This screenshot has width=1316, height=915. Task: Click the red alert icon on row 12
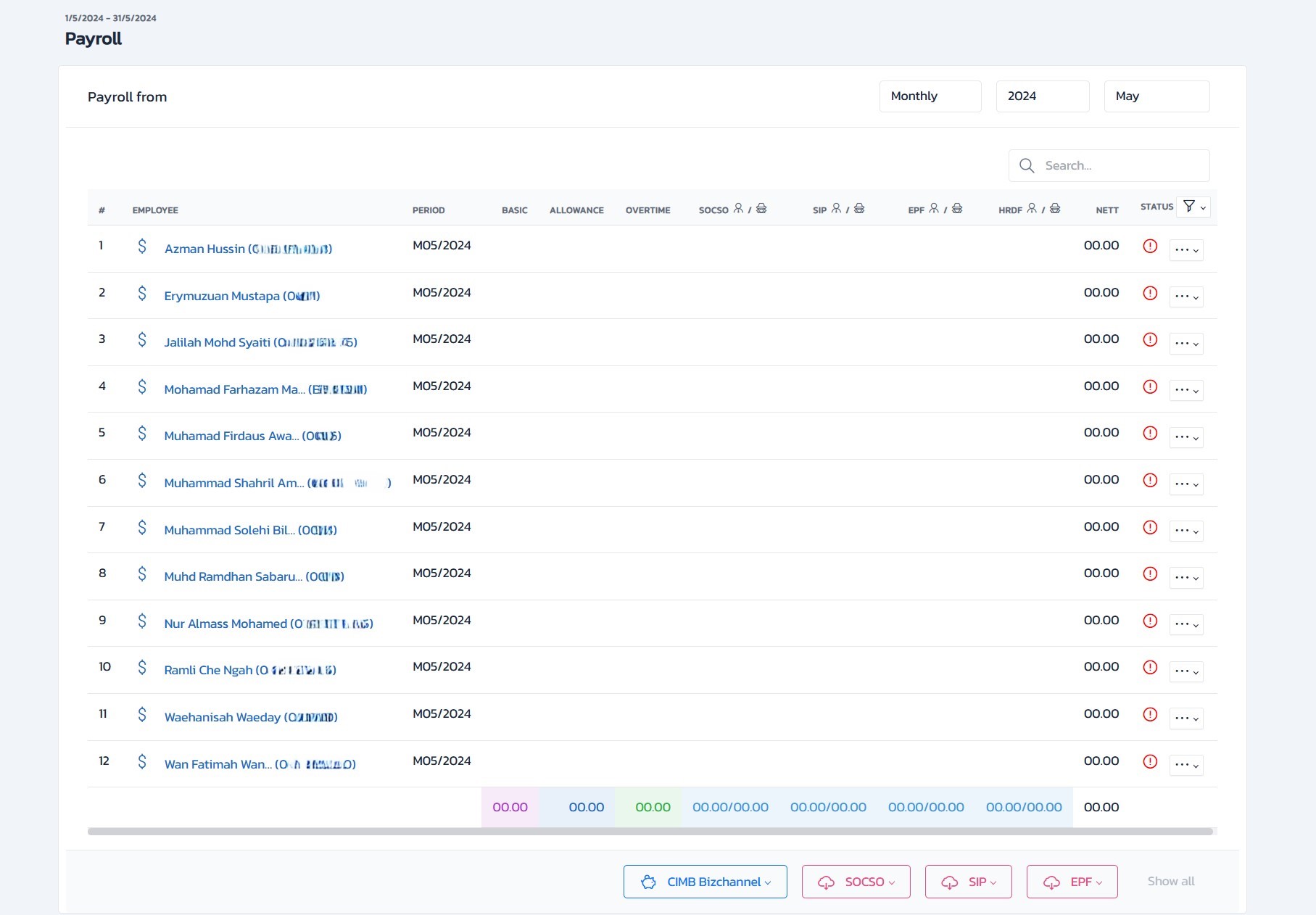click(x=1150, y=761)
